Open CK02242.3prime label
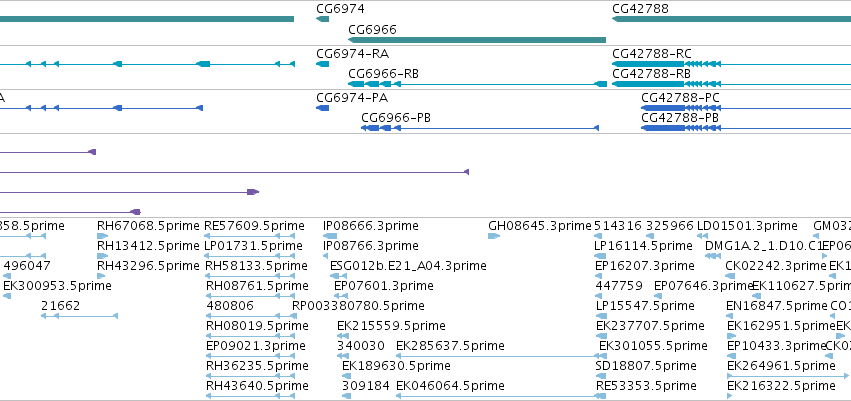The height and width of the screenshot is (401, 851). click(776, 266)
